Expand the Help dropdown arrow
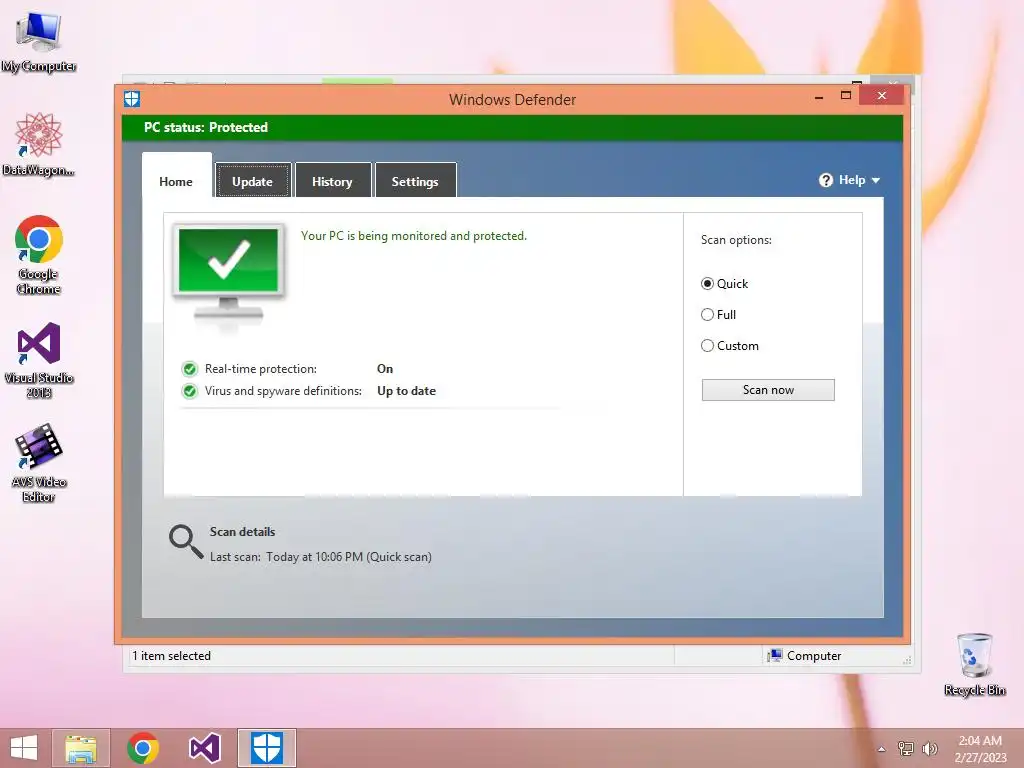1024x768 pixels. click(x=876, y=180)
